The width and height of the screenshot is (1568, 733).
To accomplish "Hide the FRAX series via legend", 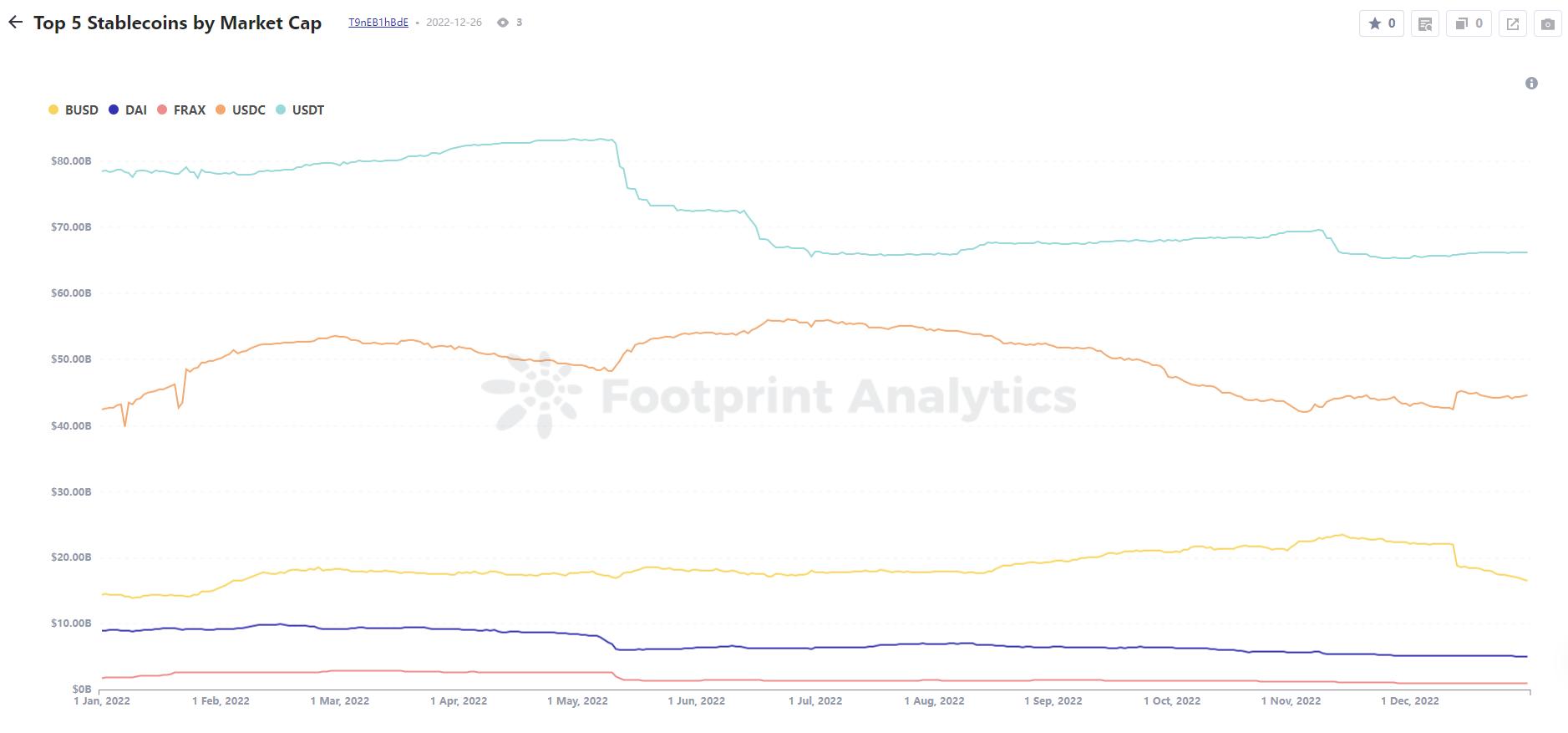I will click(x=189, y=110).
